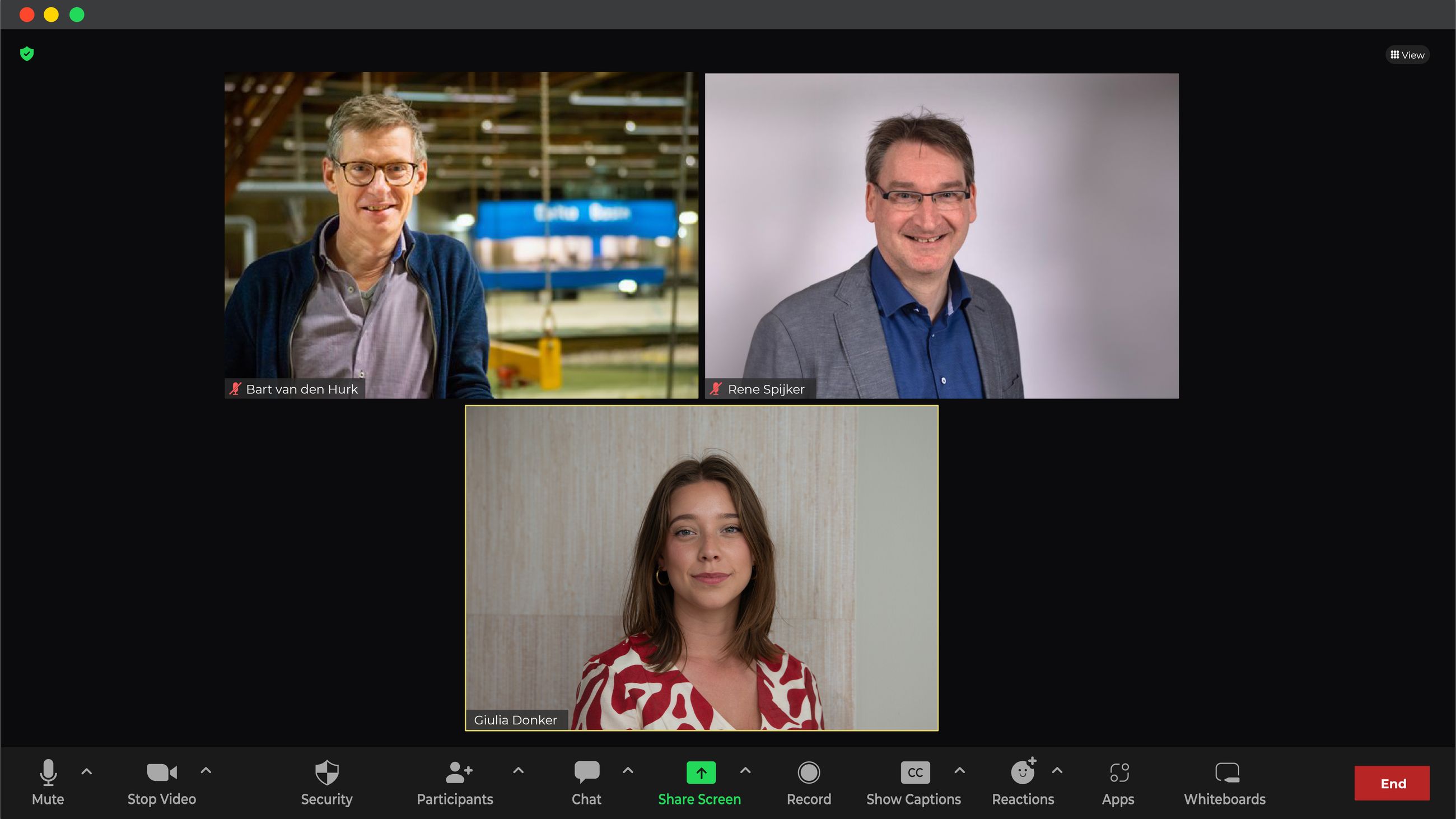Open the Security shield icon

point(326,772)
